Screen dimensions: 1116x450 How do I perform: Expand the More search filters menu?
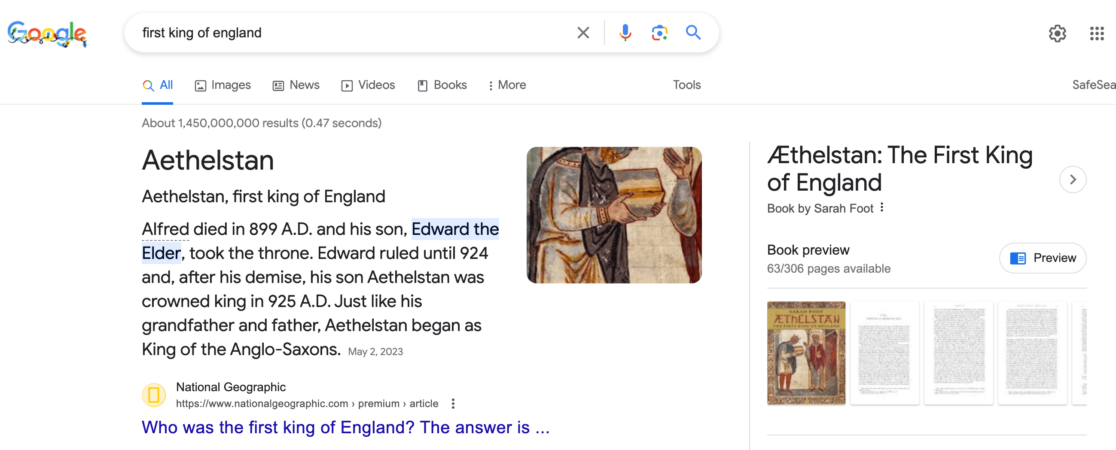click(507, 85)
